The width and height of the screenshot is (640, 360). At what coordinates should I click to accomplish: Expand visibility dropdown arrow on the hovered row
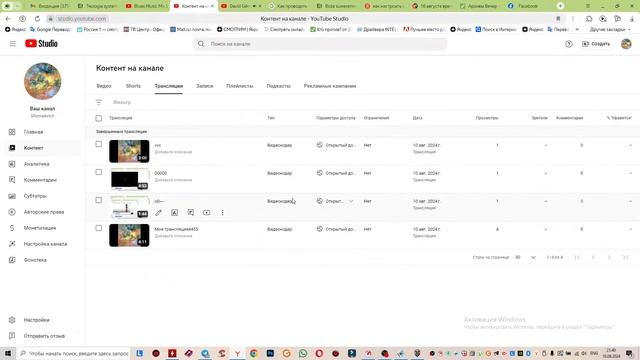point(351,201)
